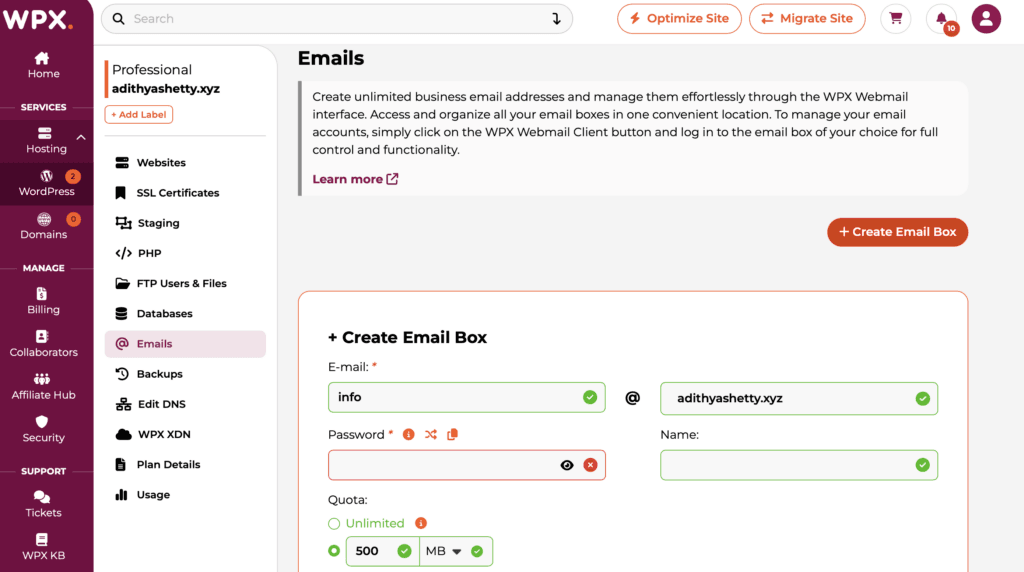Image resolution: width=1024 pixels, height=572 pixels.
Task: Clear the password field with red X
Action: [590, 465]
